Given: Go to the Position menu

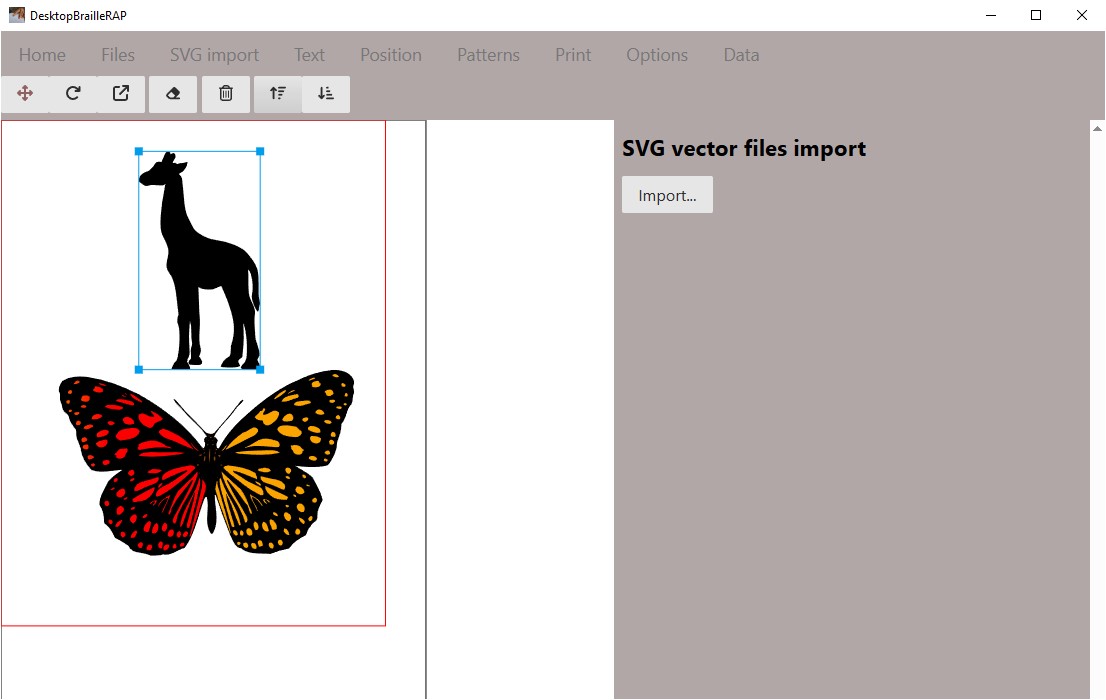Looking at the screenshot, I should click(x=391, y=55).
